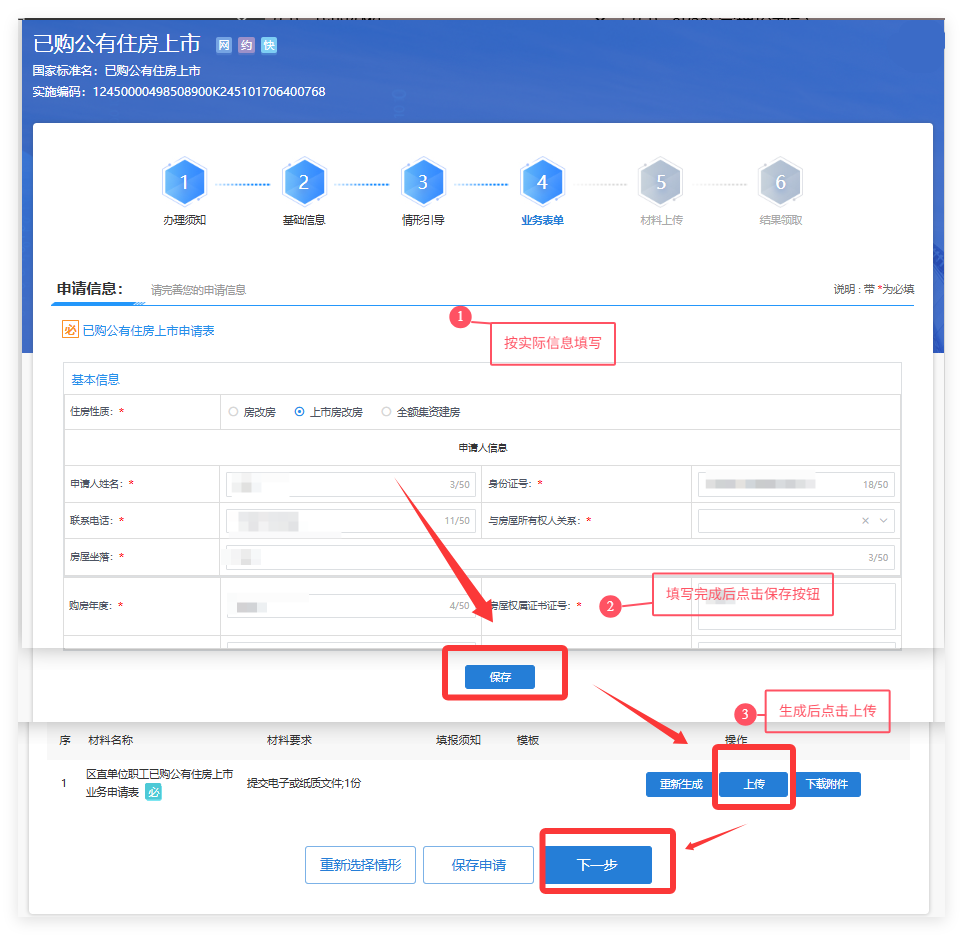Select the 房改房 radio option
963x935 pixels.
click(234, 412)
